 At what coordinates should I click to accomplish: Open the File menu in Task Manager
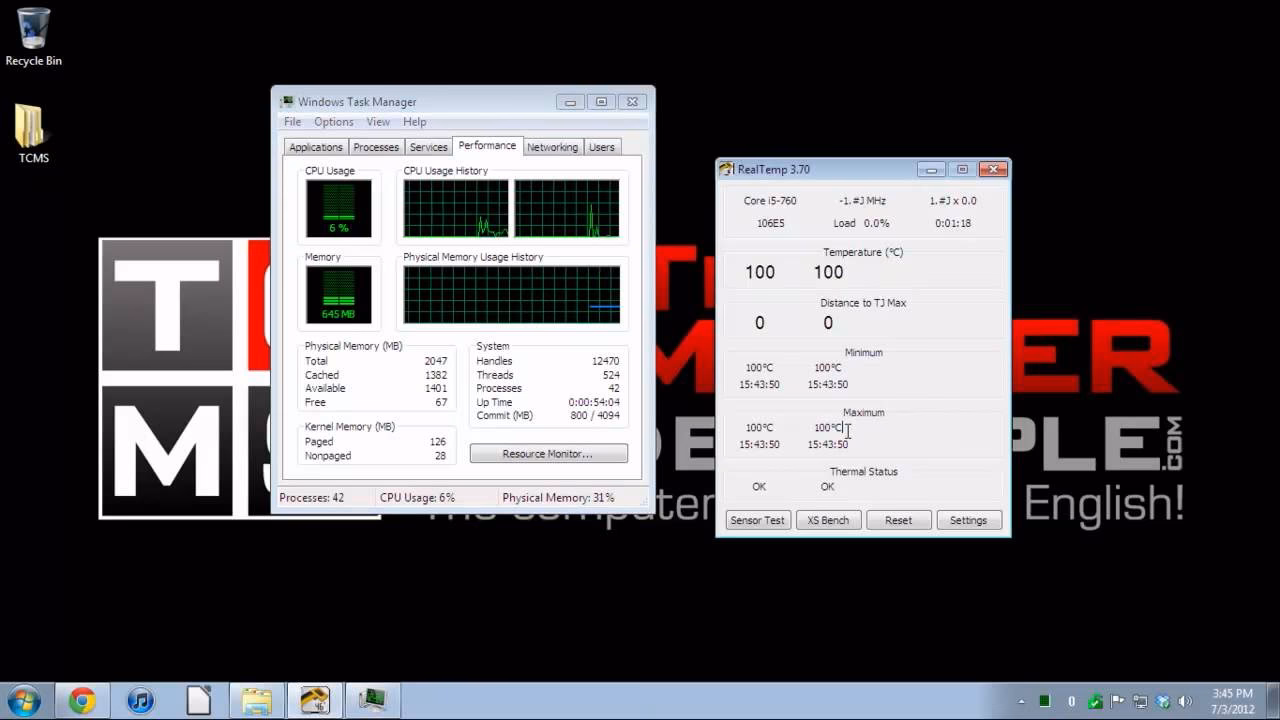click(x=292, y=122)
